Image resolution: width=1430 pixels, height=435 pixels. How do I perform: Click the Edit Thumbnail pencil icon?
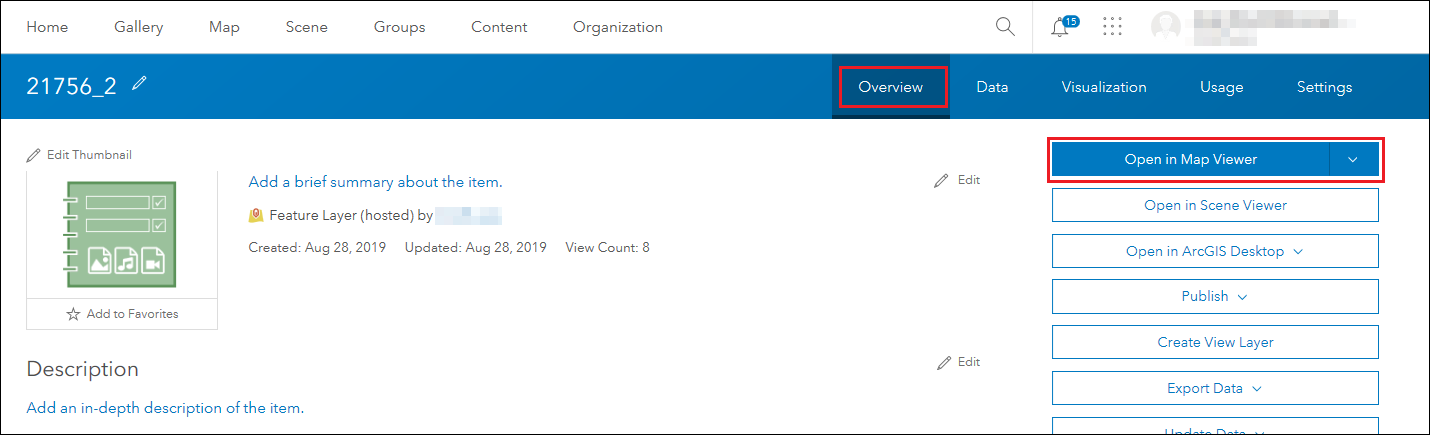pyautogui.click(x=34, y=155)
